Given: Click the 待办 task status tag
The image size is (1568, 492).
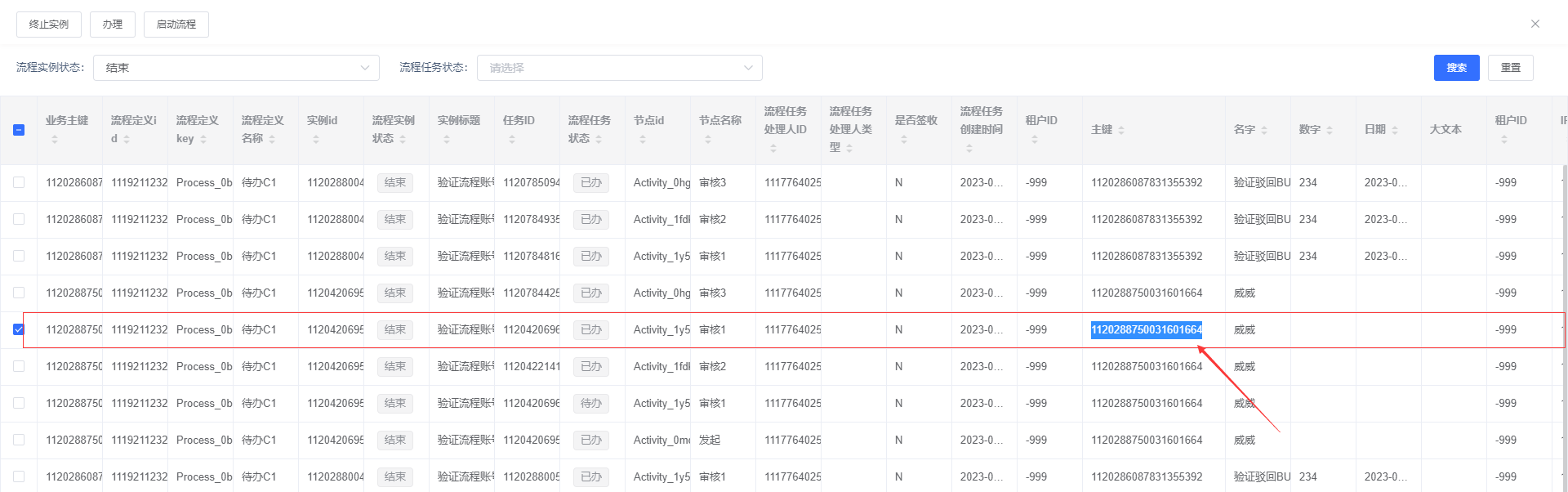Looking at the screenshot, I should [x=590, y=404].
